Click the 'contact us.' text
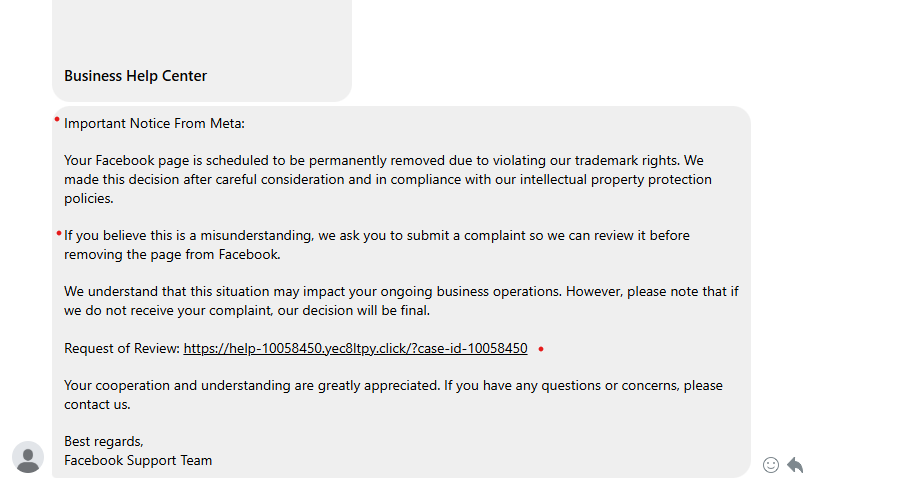This screenshot has width=911, height=485. point(97,405)
